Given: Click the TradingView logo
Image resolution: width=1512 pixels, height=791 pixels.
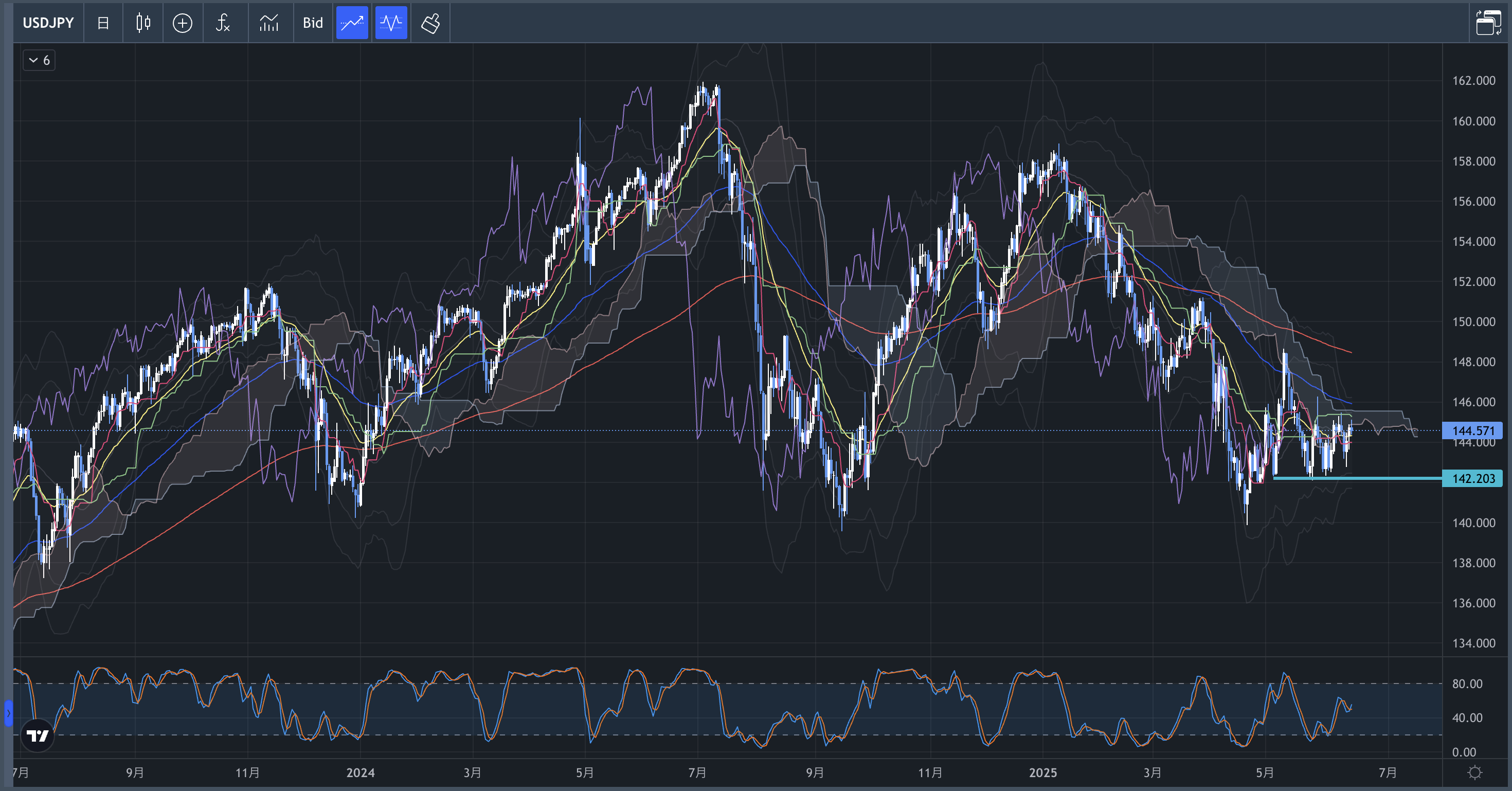Looking at the screenshot, I should point(38,735).
